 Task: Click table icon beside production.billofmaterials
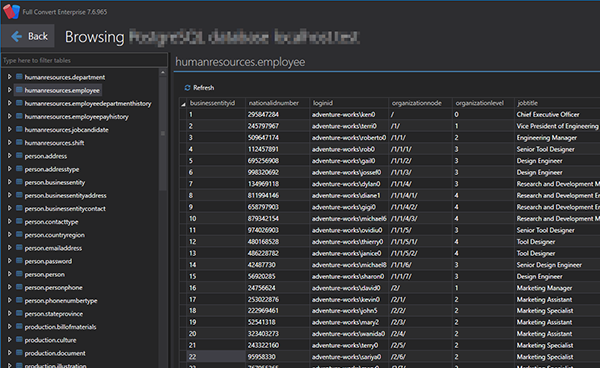tap(19, 327)
